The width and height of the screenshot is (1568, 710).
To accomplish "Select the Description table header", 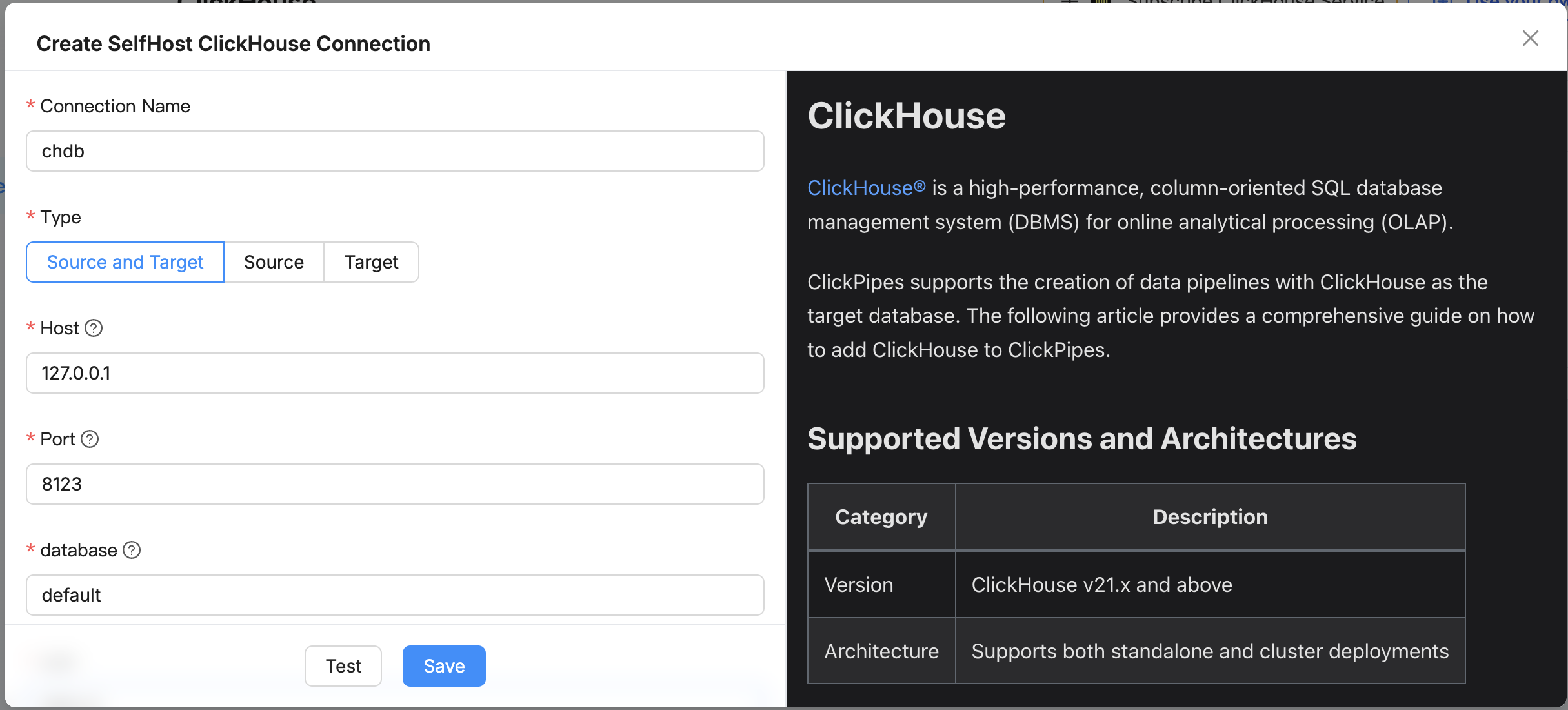I will point(1211,517).
